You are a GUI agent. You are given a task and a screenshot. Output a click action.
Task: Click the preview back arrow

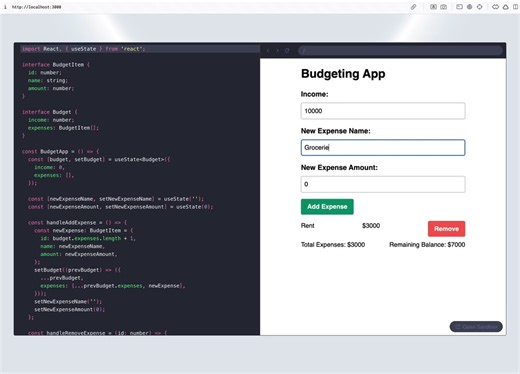pos(268,50)
